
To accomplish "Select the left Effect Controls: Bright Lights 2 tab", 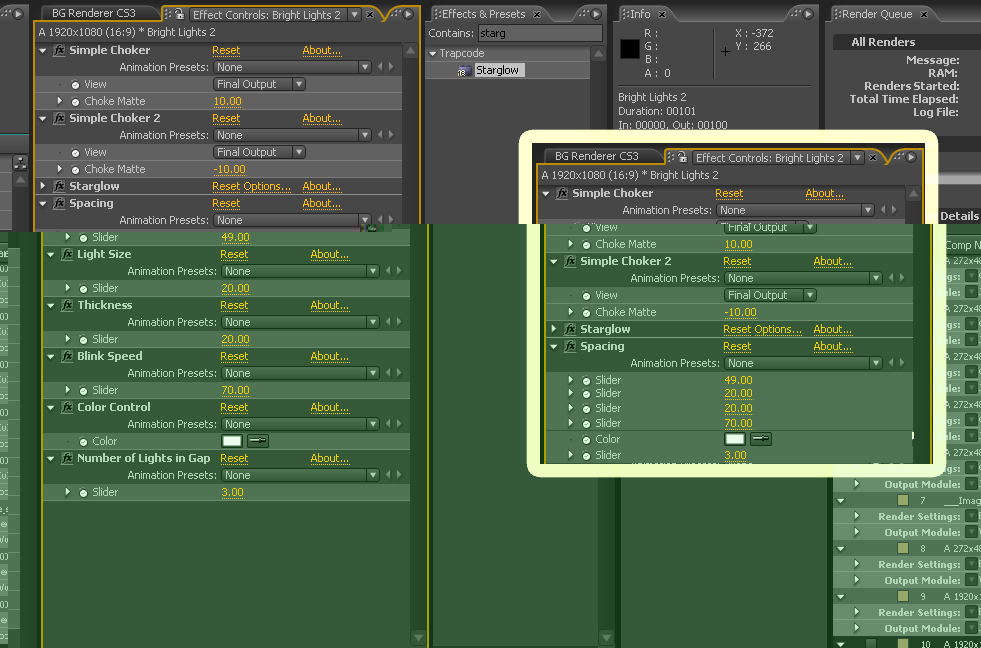I will coord(267,14).
